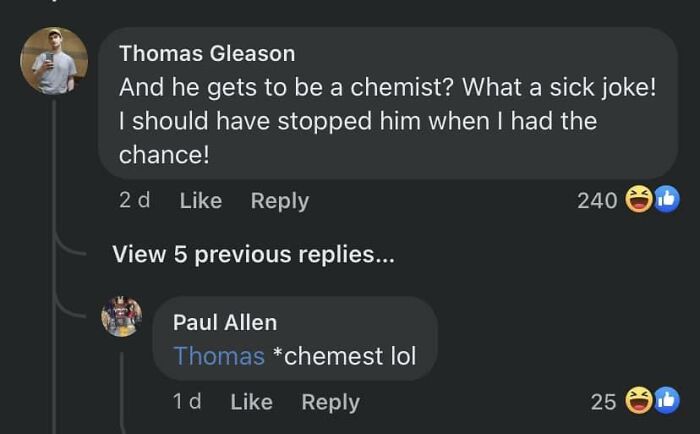Screen dimensions: 700x434
Task: Click the 240 reactions count
Action: click(x=597, y=201)
